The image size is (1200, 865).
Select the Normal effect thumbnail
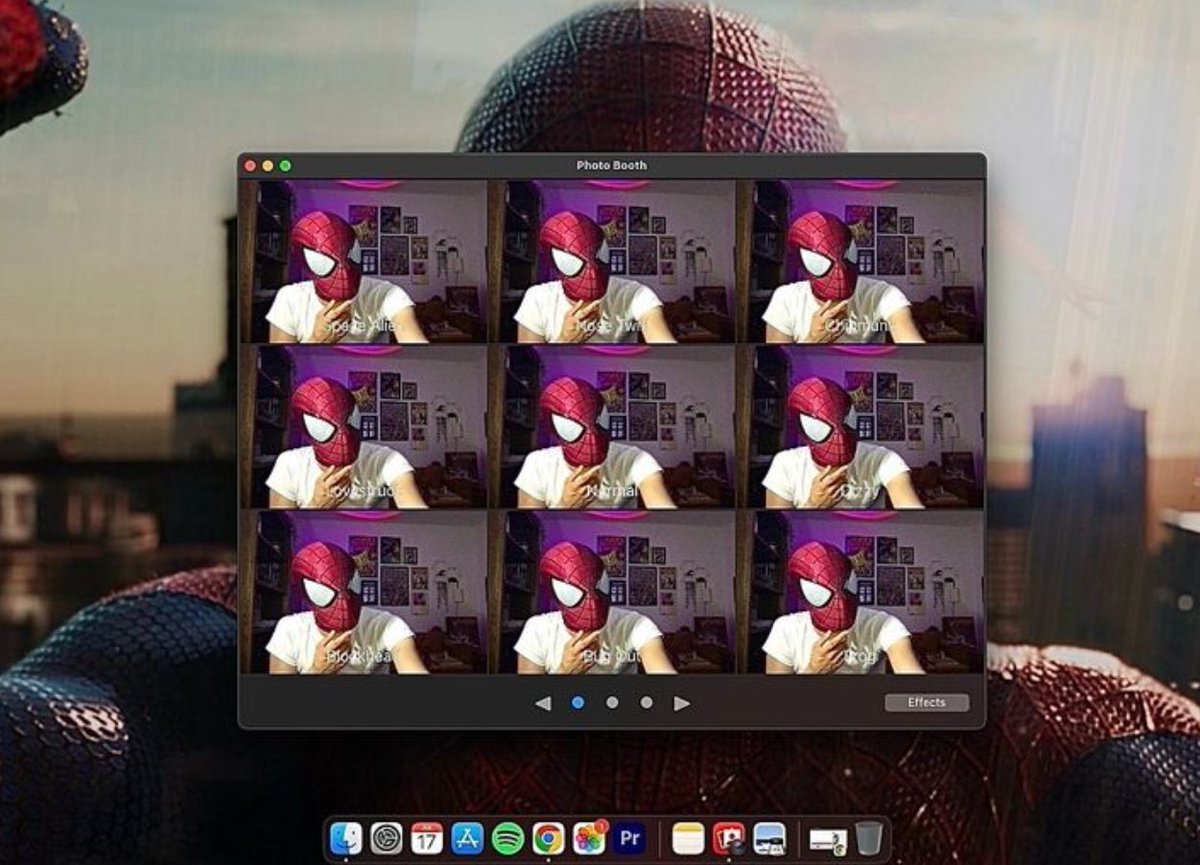[612, 427]
